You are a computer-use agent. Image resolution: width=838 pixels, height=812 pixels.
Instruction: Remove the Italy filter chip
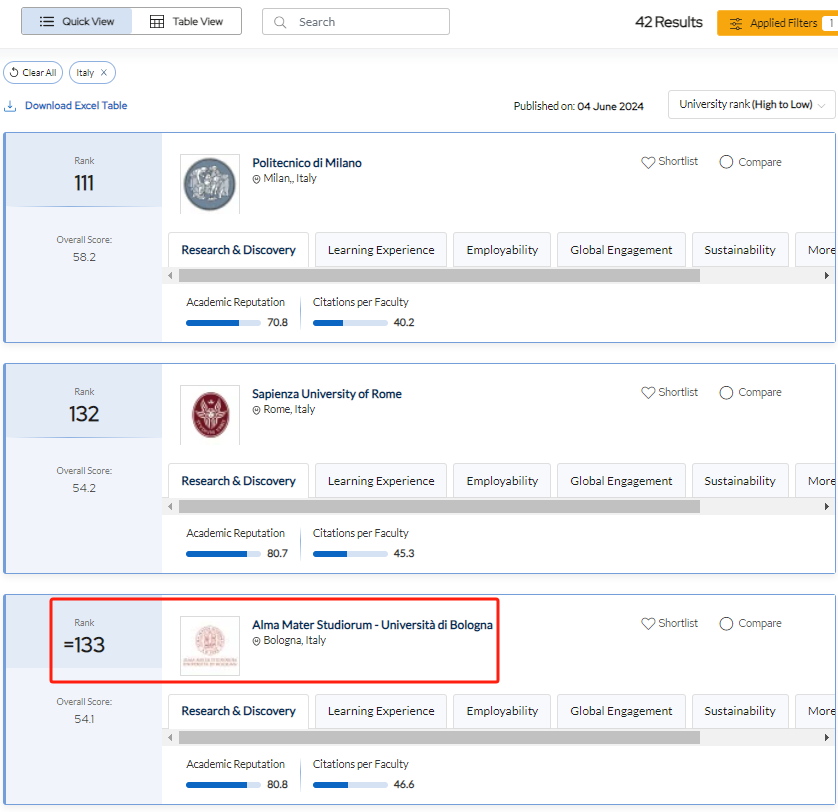coord(104,73)
